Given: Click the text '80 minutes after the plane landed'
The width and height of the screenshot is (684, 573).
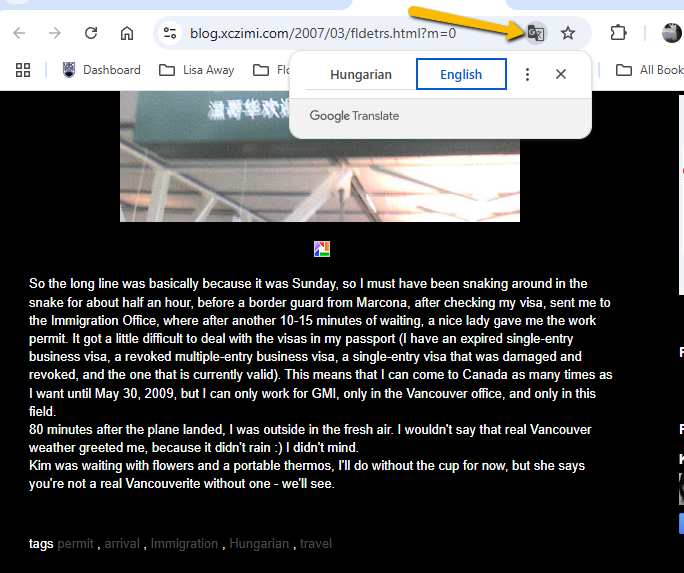Looking at the screenshot, I should point(127,430).
